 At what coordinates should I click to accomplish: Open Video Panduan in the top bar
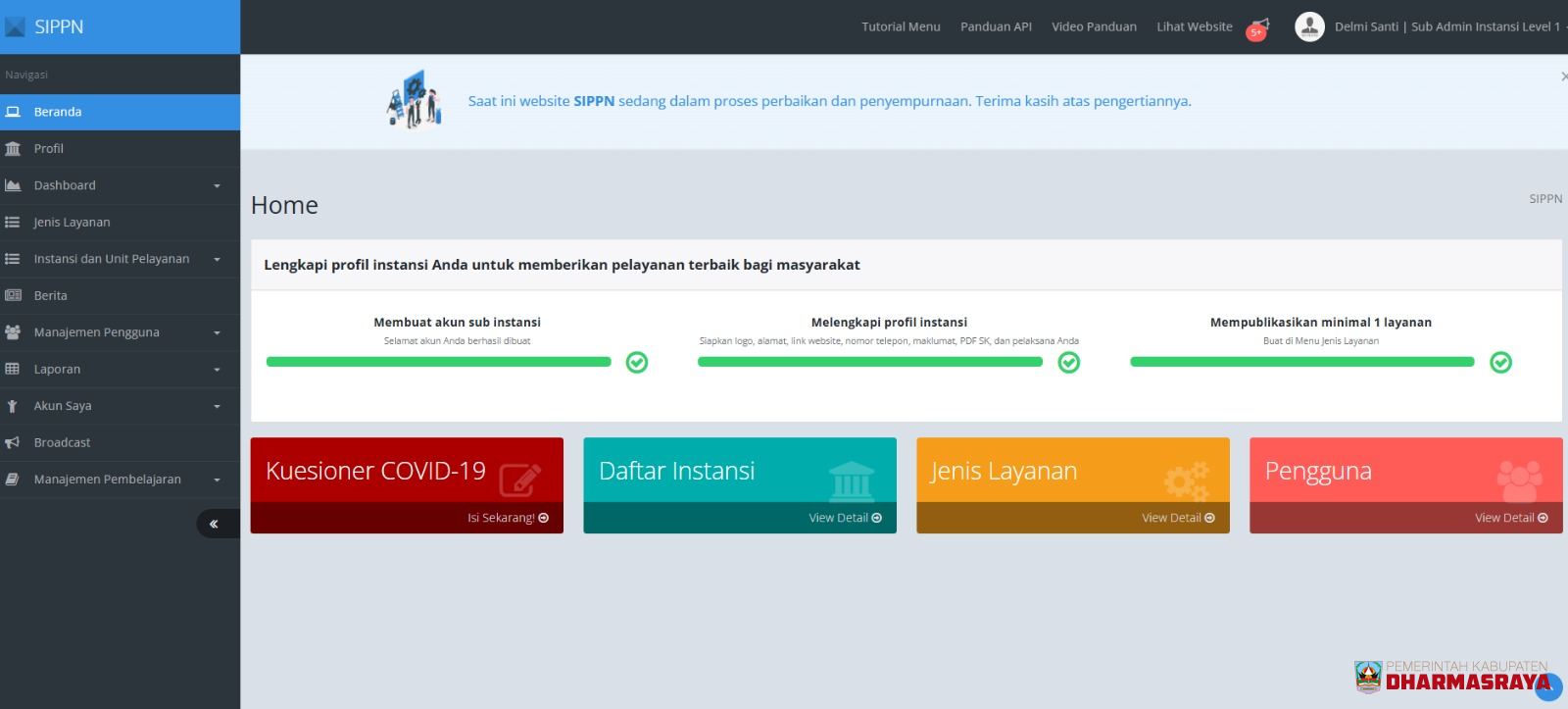tap(1094, 26)
